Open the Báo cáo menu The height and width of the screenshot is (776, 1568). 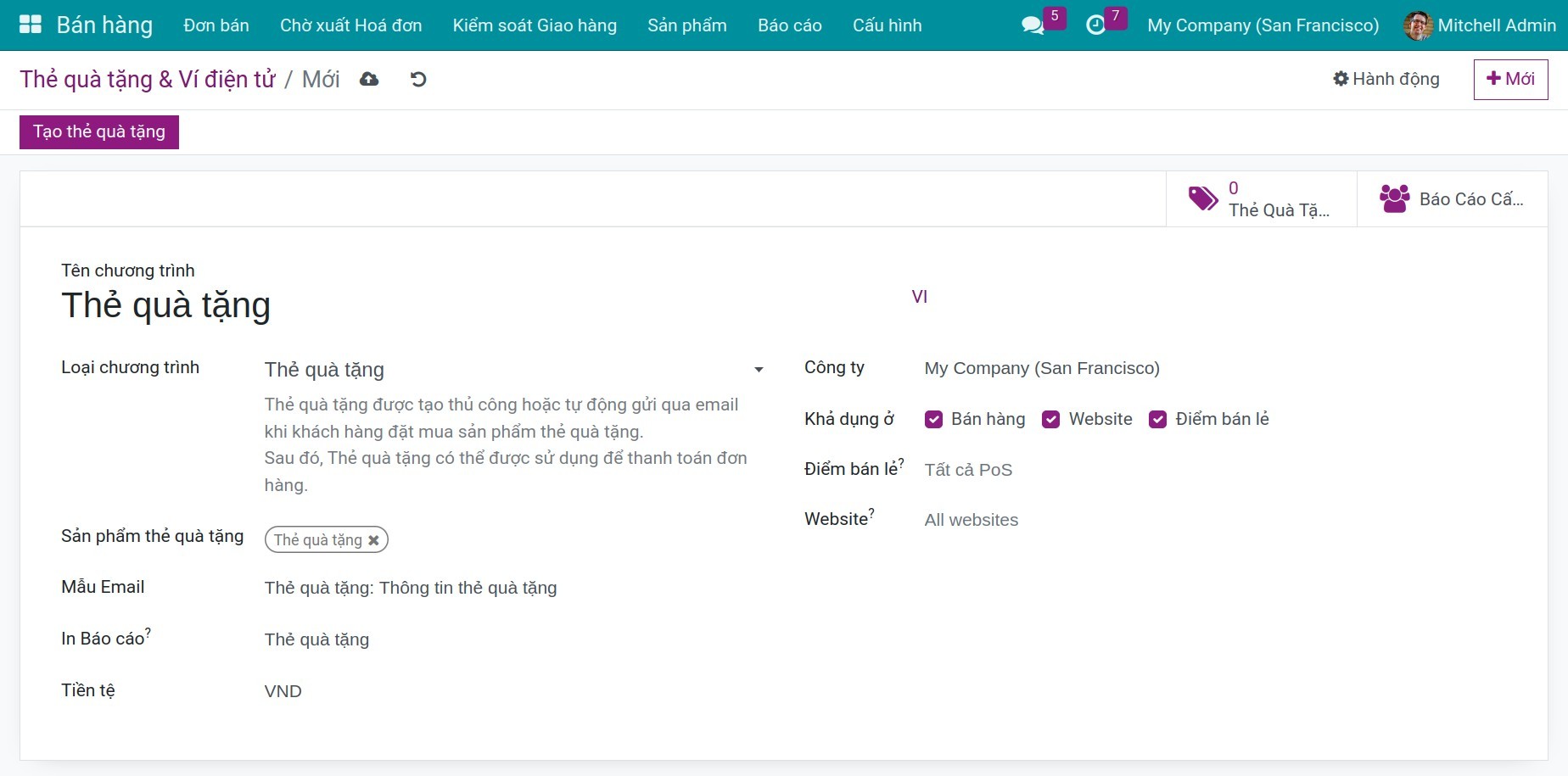pyautogui.click(x=790, y=25)
